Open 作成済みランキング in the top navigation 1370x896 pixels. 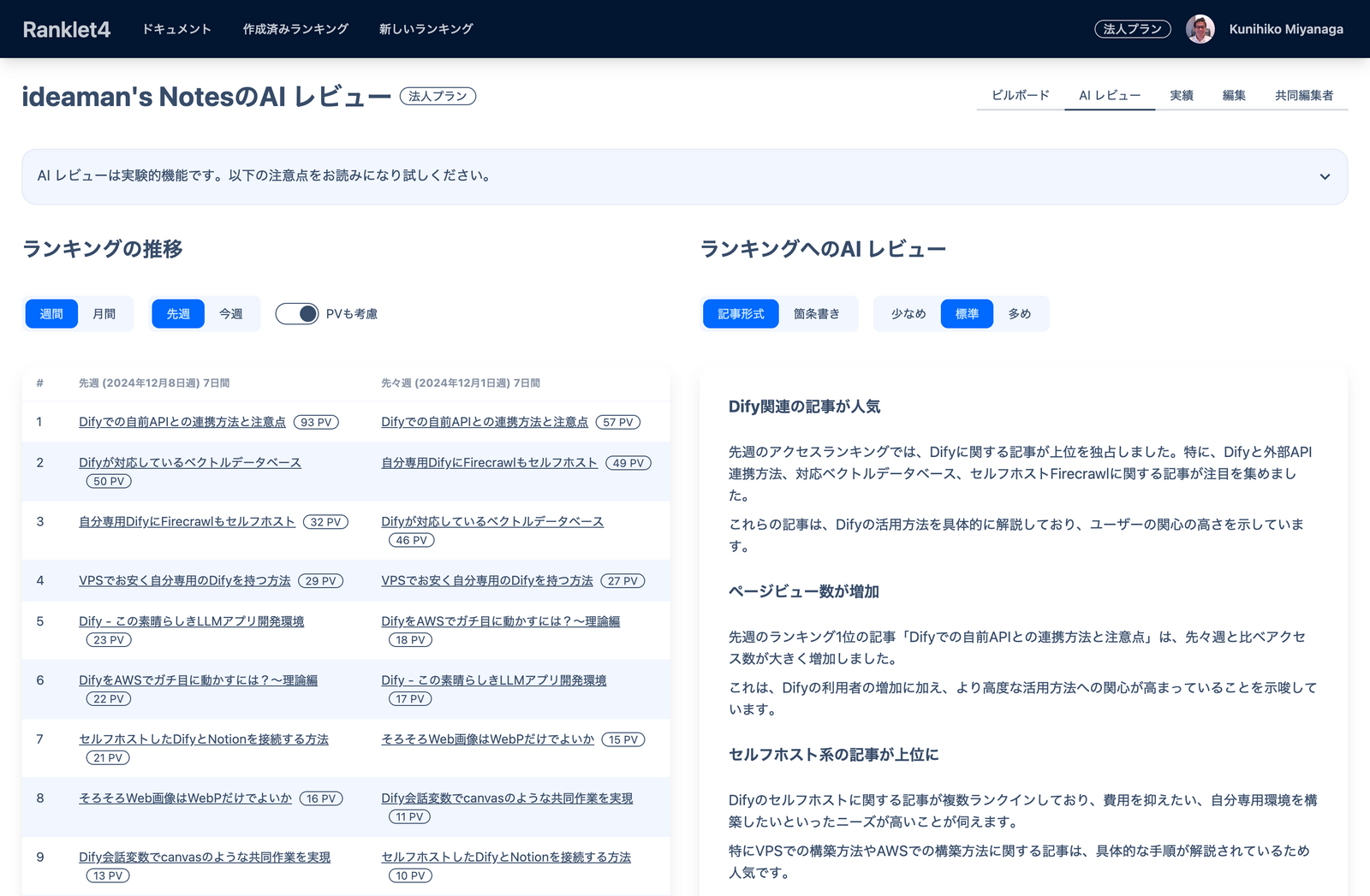295,29
